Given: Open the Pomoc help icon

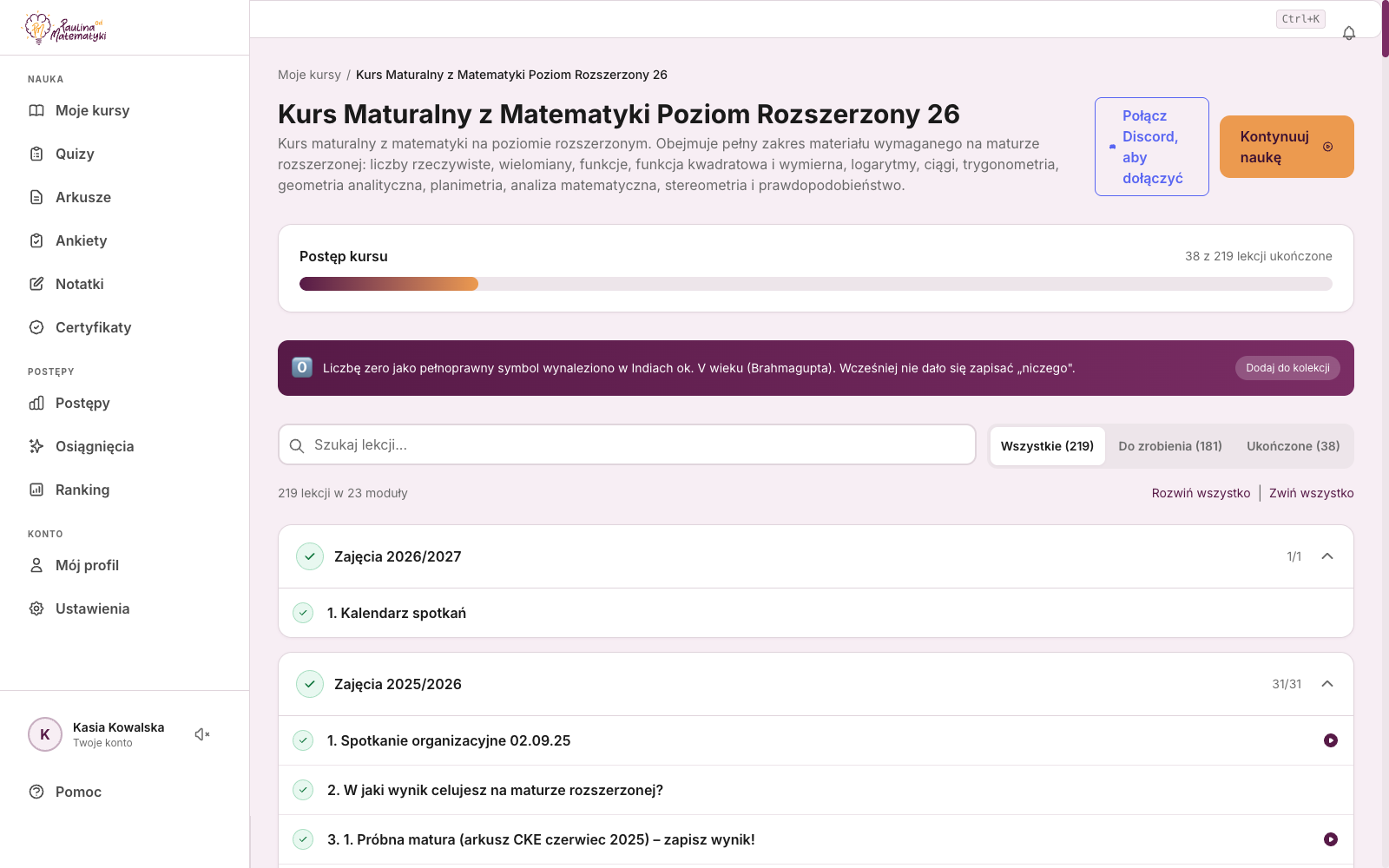Looking at the screenshot, I should 36,792.
